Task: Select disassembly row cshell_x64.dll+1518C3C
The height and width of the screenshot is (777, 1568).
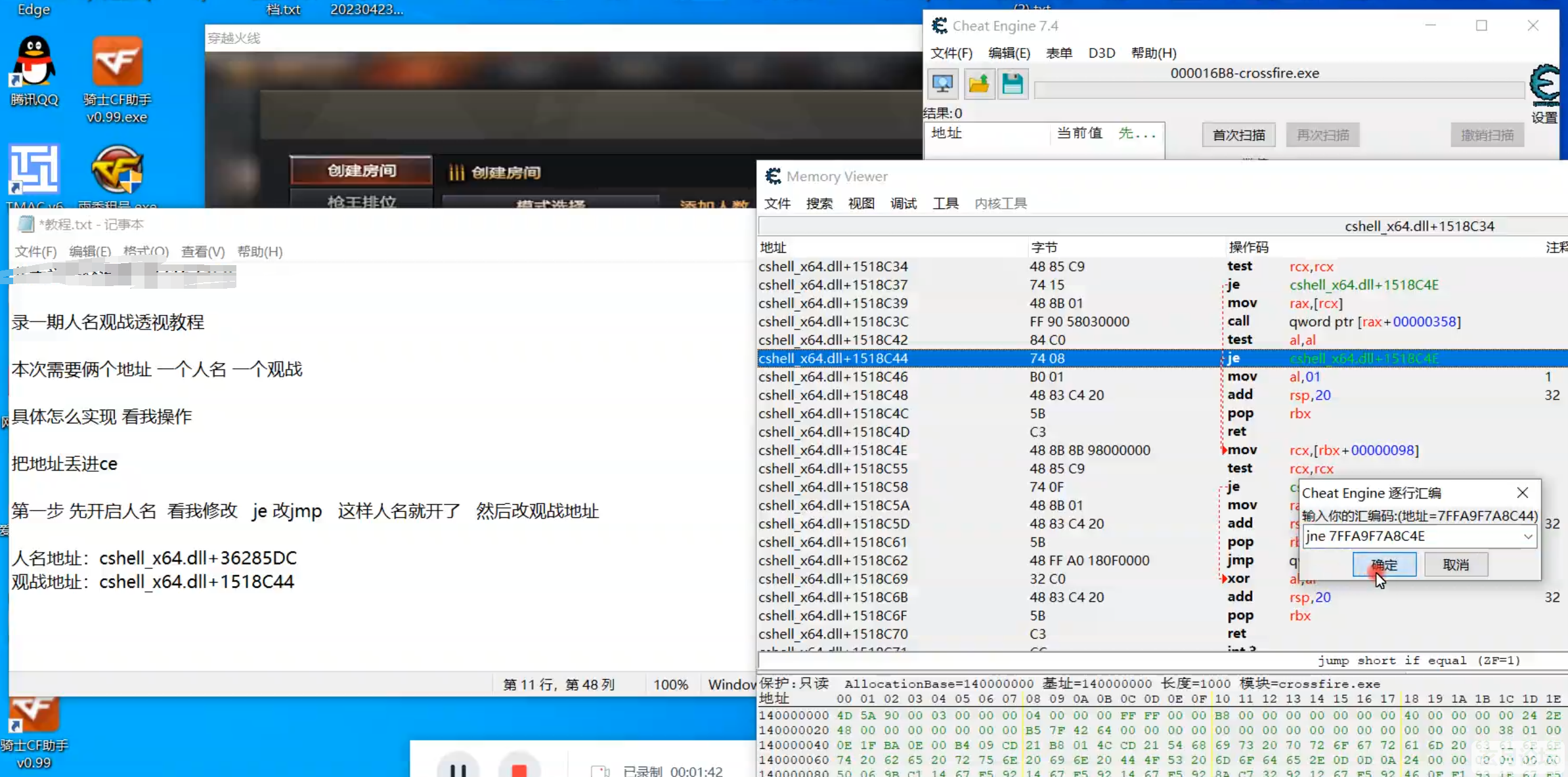Action: coord(1162,322)
